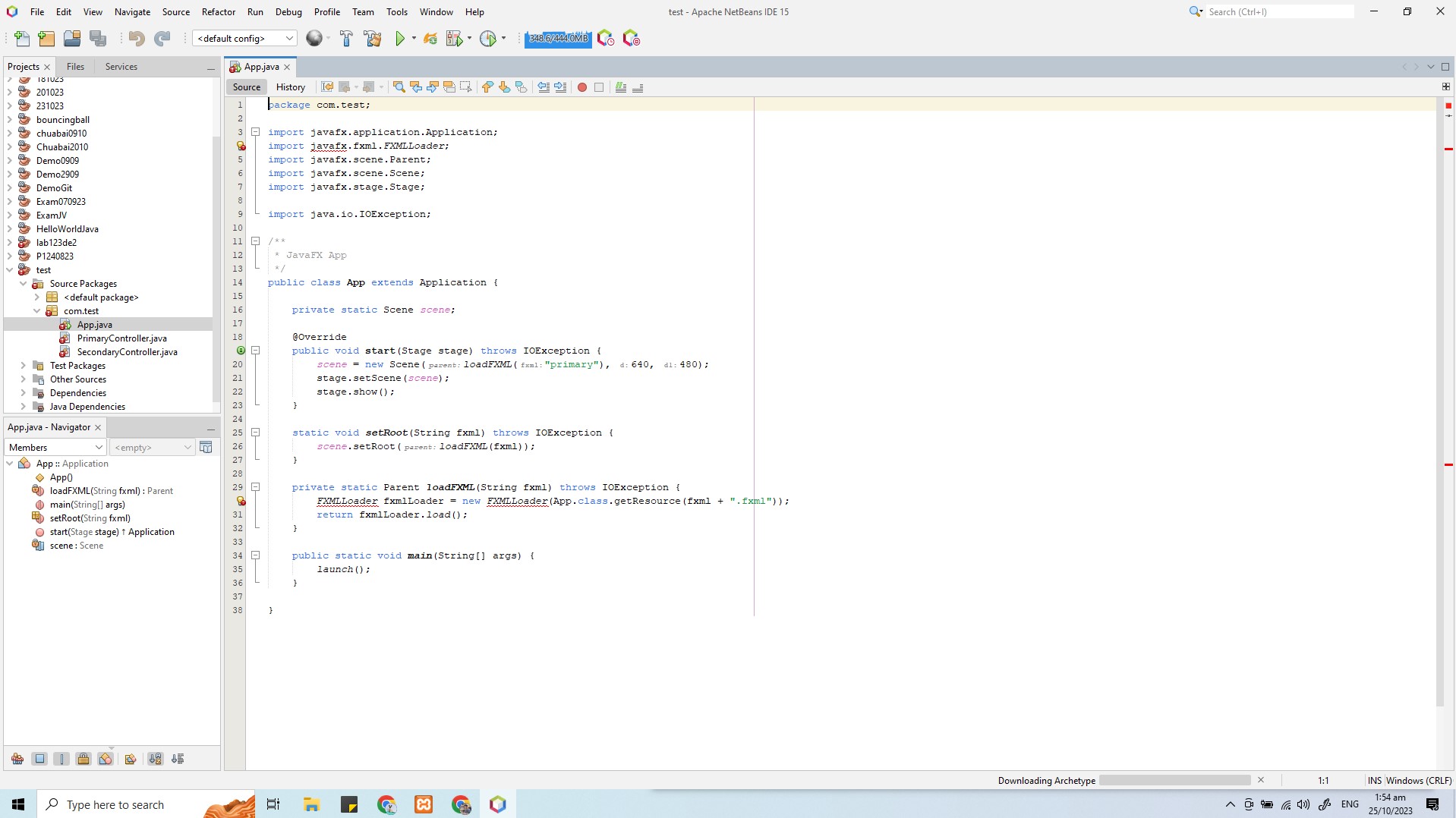Click the Profile Project clock icon
This screenshot has width=1456, height=818.
[488, 39]
